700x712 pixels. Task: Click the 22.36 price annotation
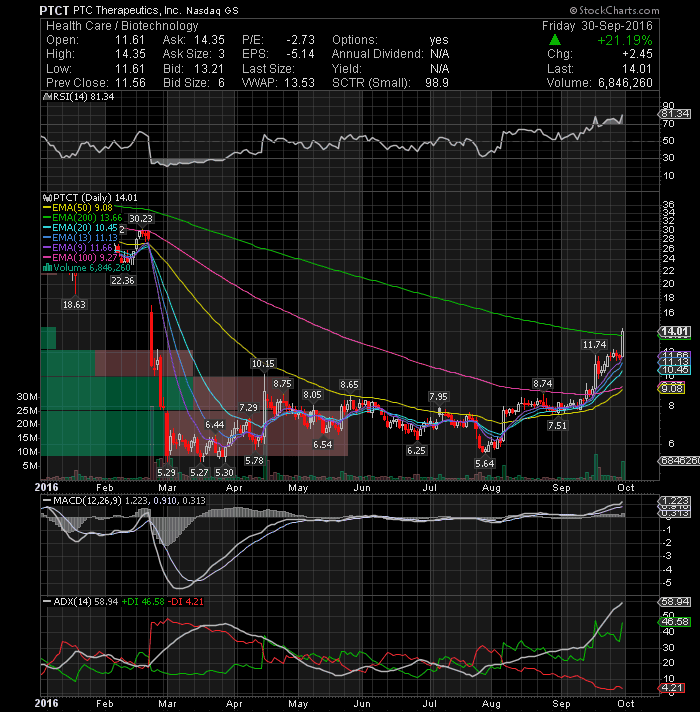(x=123, y=281)
